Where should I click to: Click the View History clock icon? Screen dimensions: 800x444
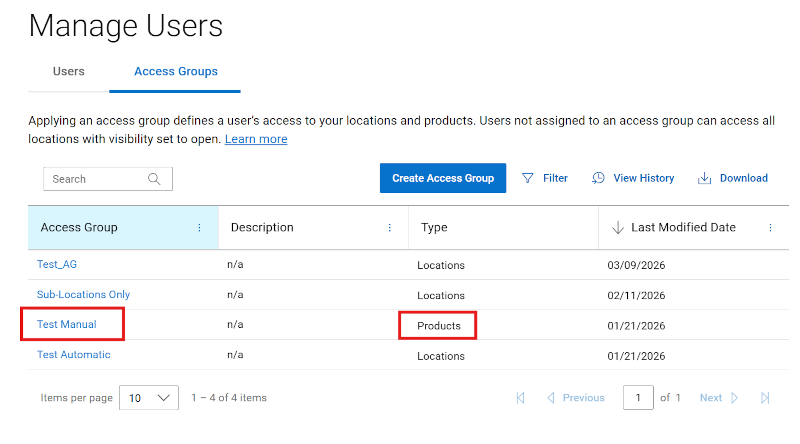[598, 178]
